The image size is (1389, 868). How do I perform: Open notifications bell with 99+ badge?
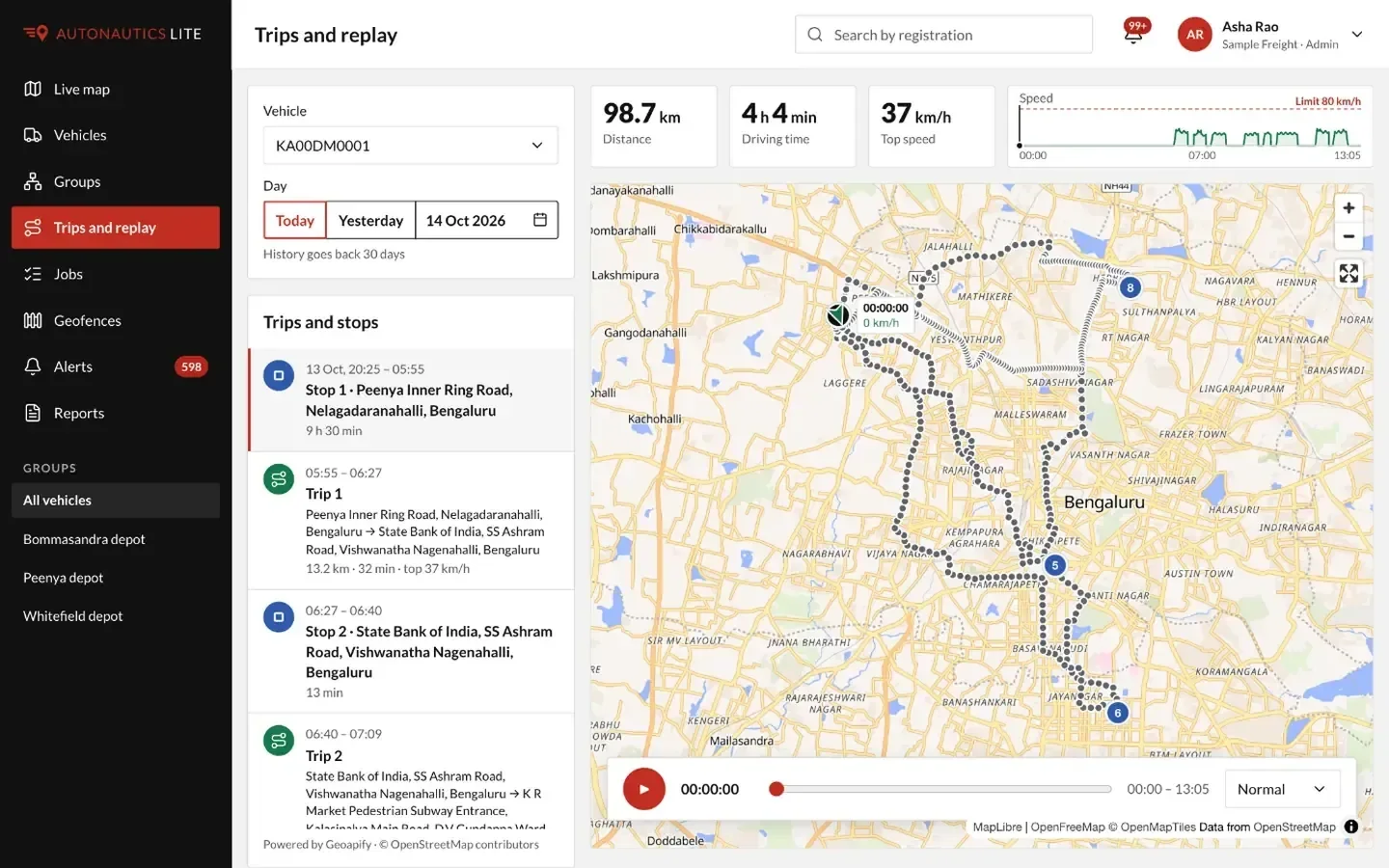pos(1134,33)
